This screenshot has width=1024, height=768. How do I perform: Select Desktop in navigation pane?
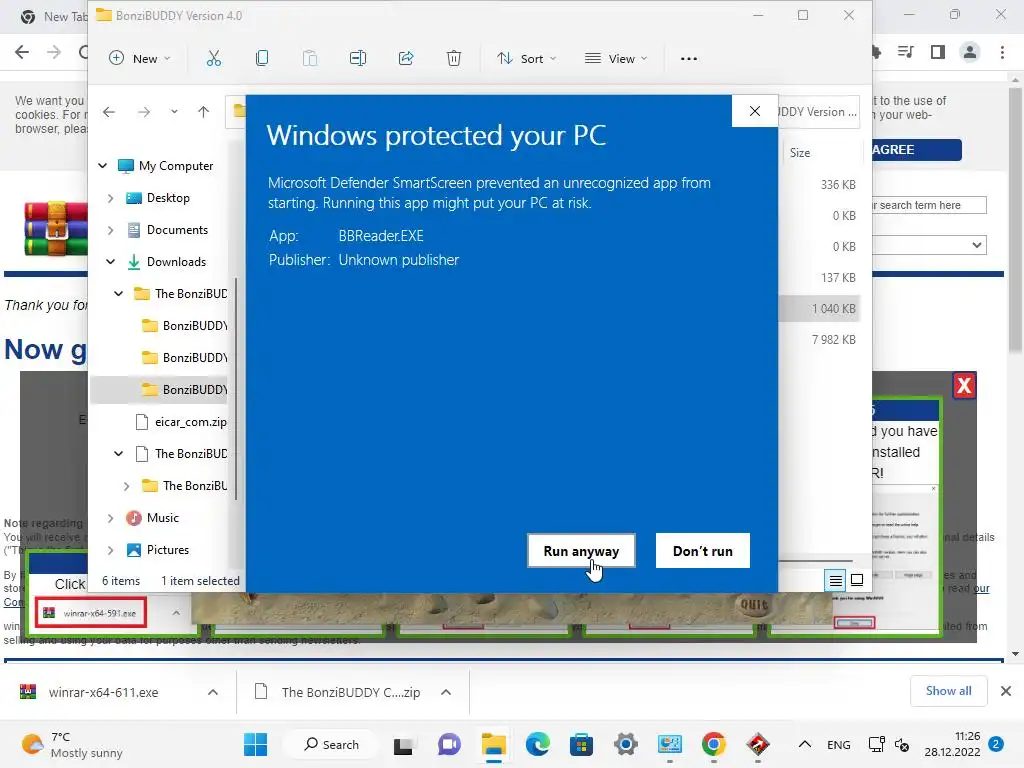(168, 198)
